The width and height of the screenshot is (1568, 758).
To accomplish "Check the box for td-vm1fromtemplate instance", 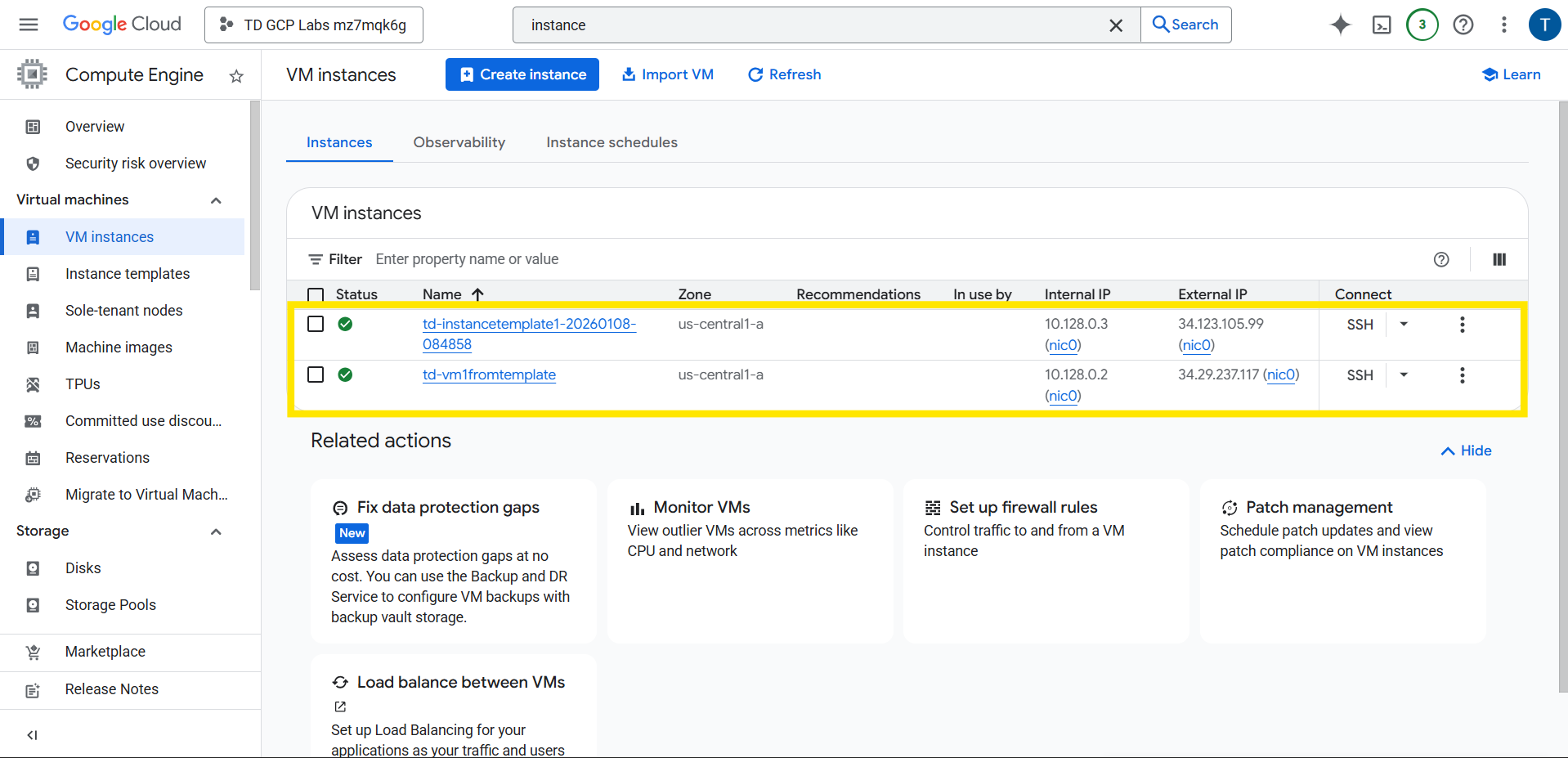I will (316, 375).
